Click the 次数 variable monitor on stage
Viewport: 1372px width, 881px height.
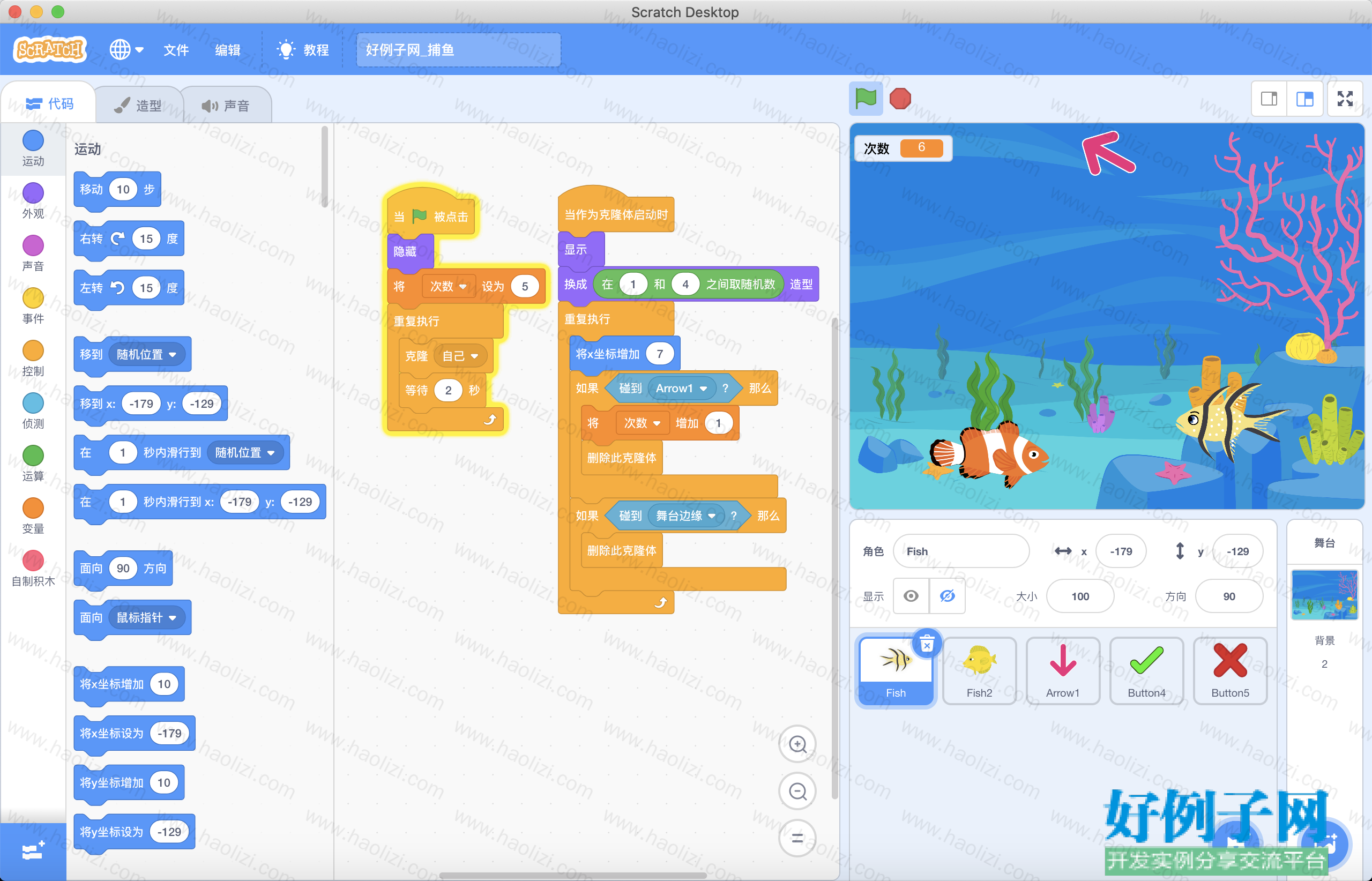(x=903, y=148)
